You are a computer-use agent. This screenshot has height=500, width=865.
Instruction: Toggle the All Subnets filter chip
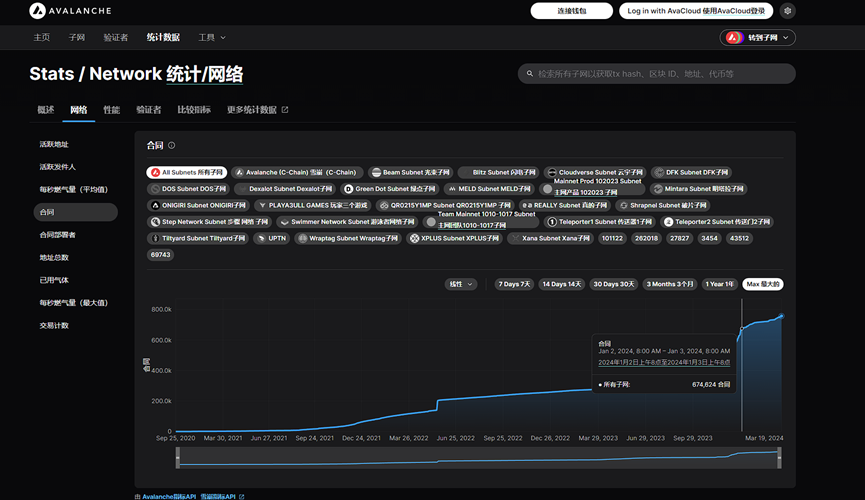pos(187,172)
